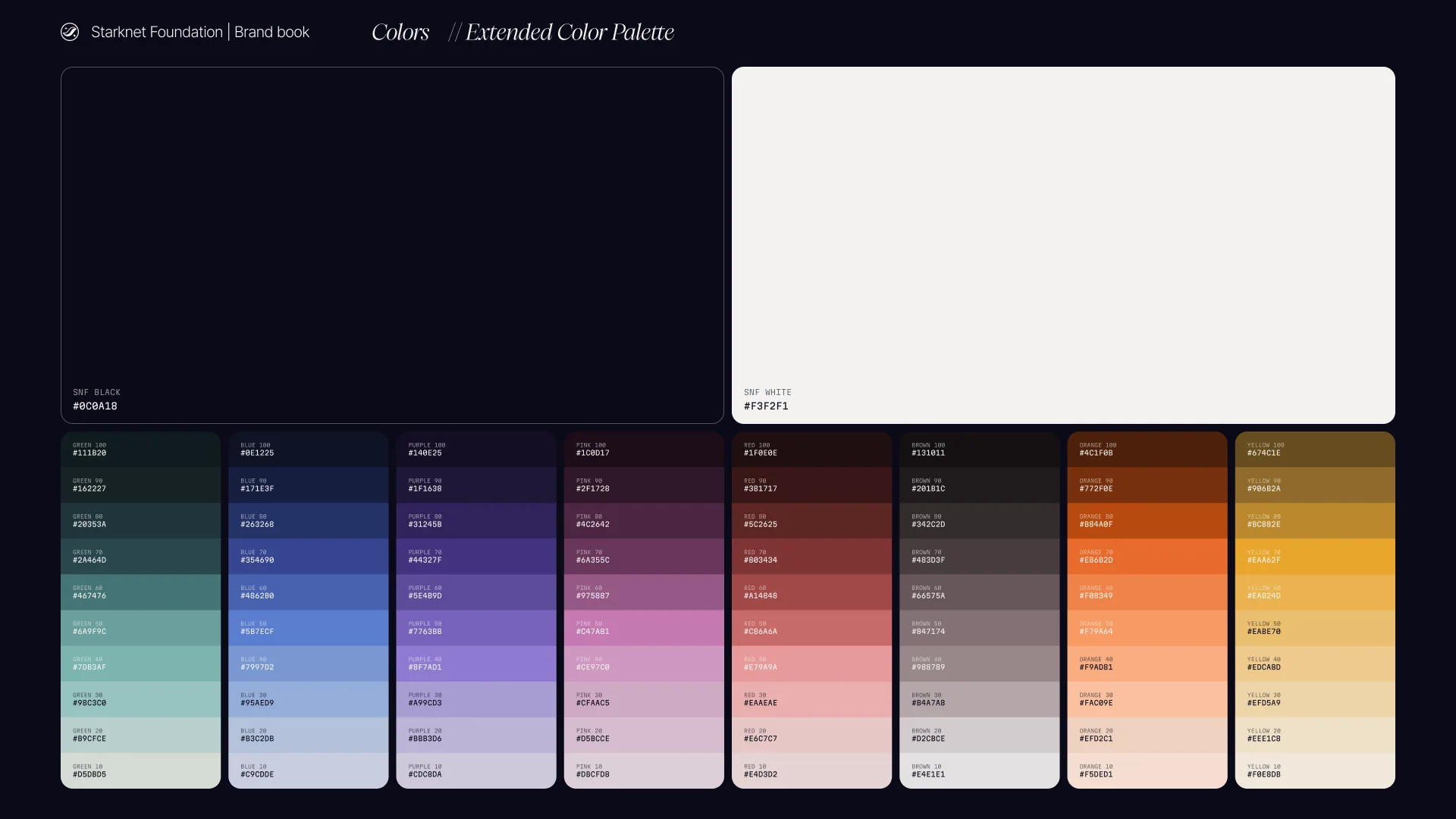Click the Starknet logo icon
This screenshot has height=819, width=1456.
point(70,32)
